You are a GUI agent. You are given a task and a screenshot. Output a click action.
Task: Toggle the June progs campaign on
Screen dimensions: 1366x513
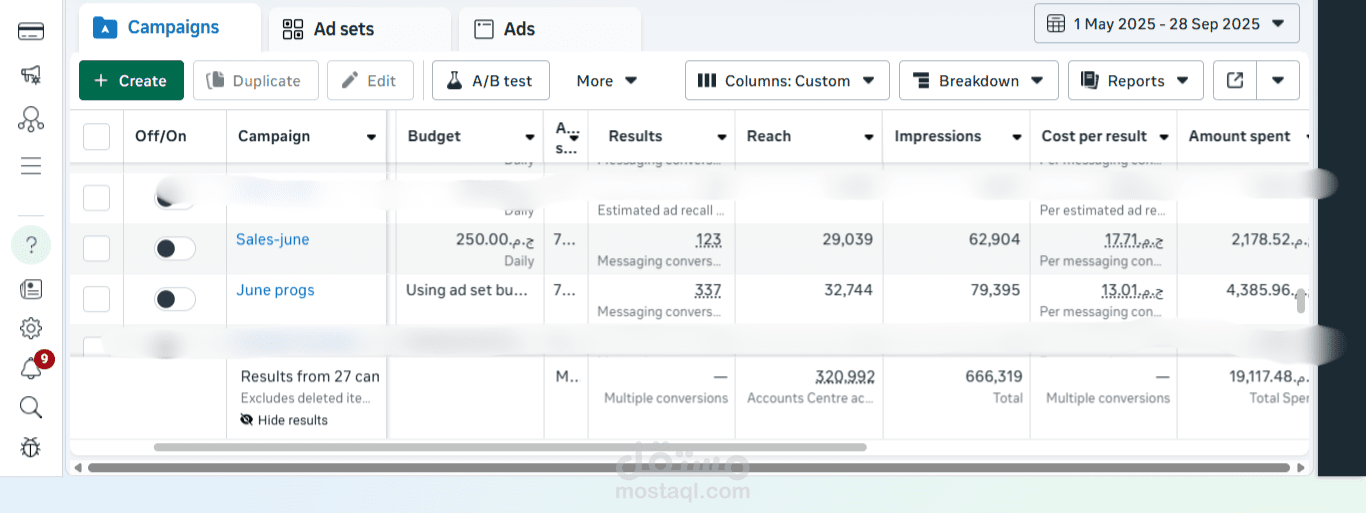[x=175, y=299]
